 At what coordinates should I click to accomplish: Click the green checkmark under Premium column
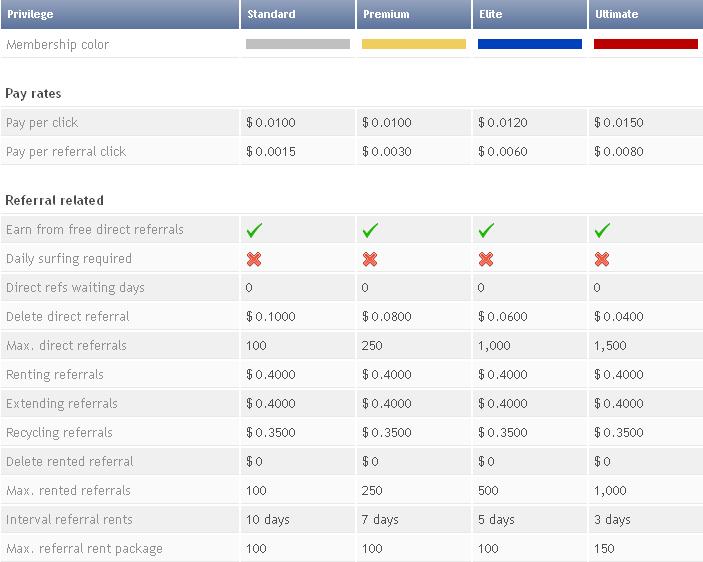370,230
